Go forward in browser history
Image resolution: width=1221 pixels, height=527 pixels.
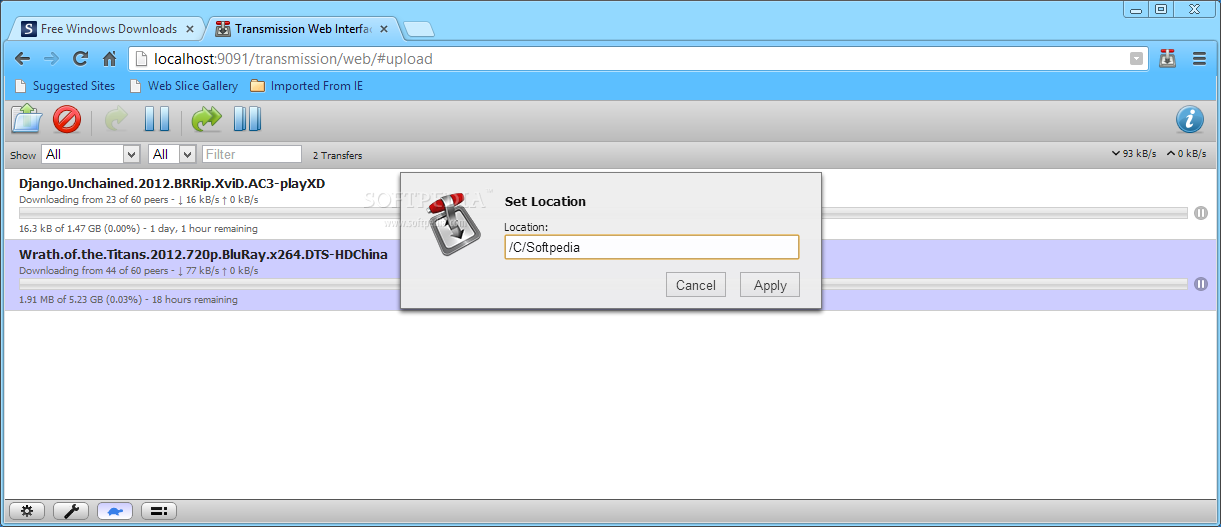[x=51, y=59]
